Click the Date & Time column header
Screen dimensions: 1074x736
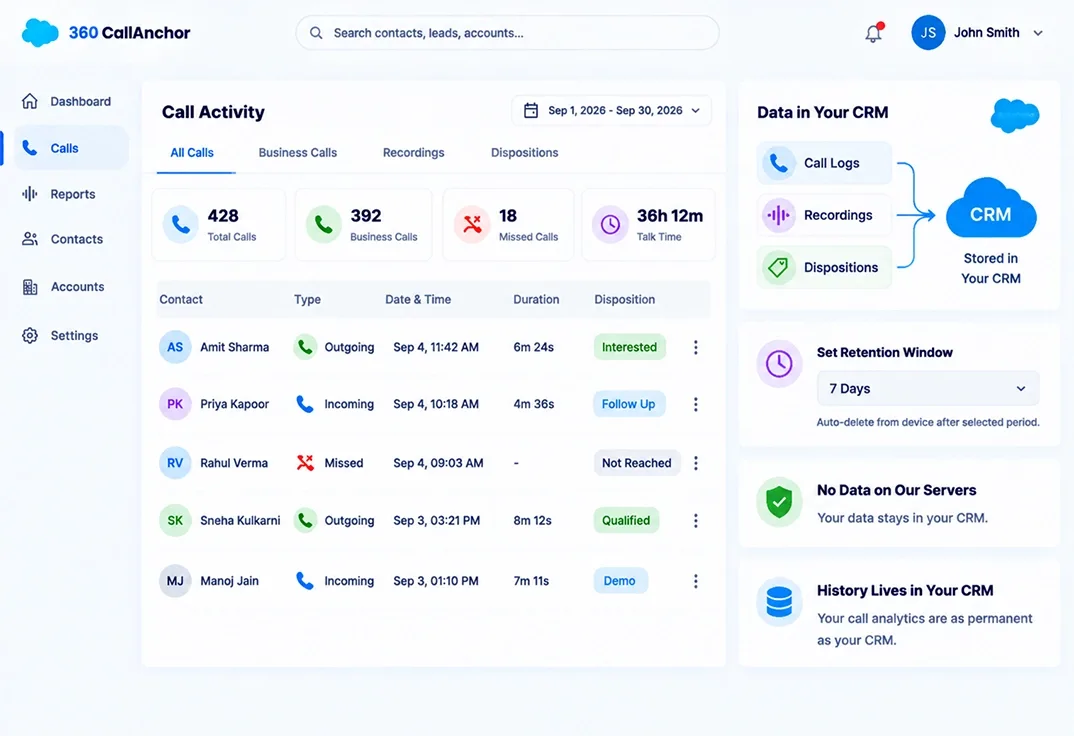tap(418, 299)
